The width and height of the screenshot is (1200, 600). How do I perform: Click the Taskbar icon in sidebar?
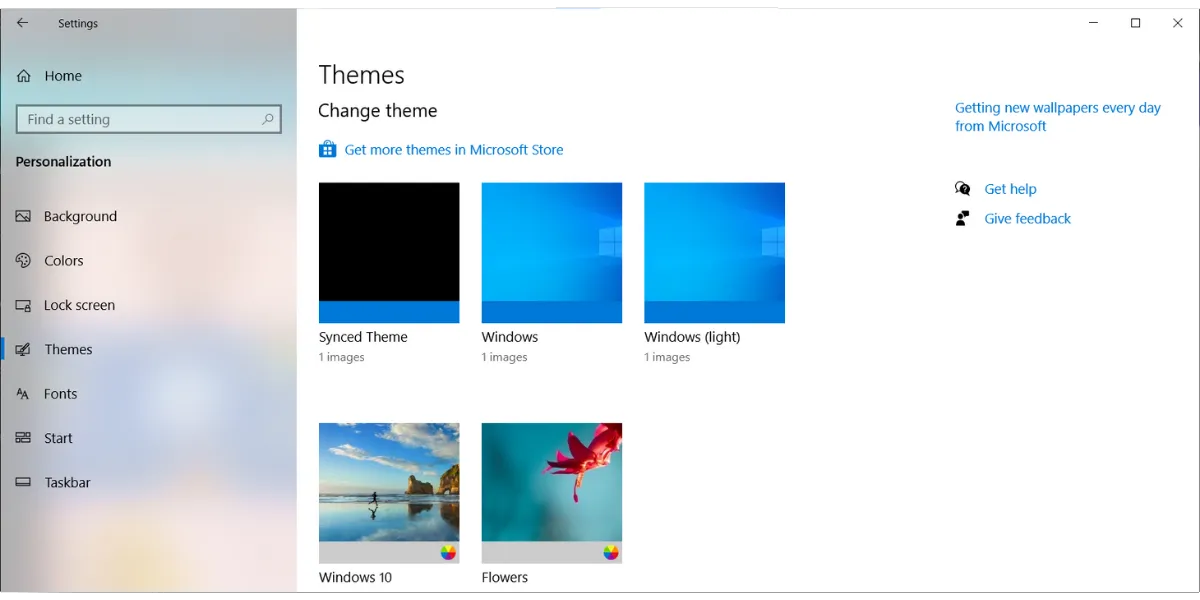[23, 482]
